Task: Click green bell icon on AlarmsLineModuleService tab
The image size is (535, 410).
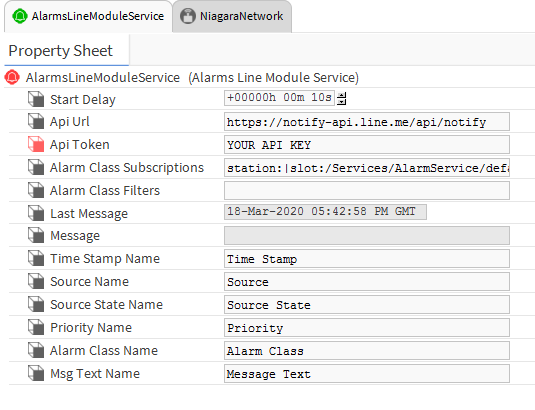Action: (19, 16)
